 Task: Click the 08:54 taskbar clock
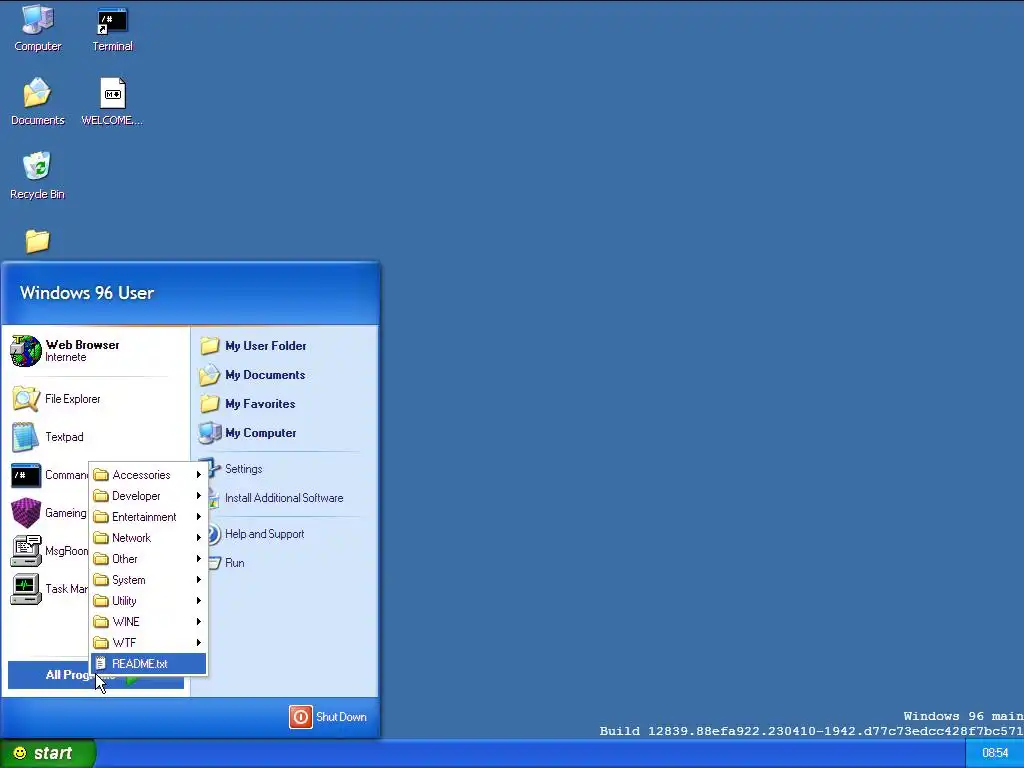point(995,753)
